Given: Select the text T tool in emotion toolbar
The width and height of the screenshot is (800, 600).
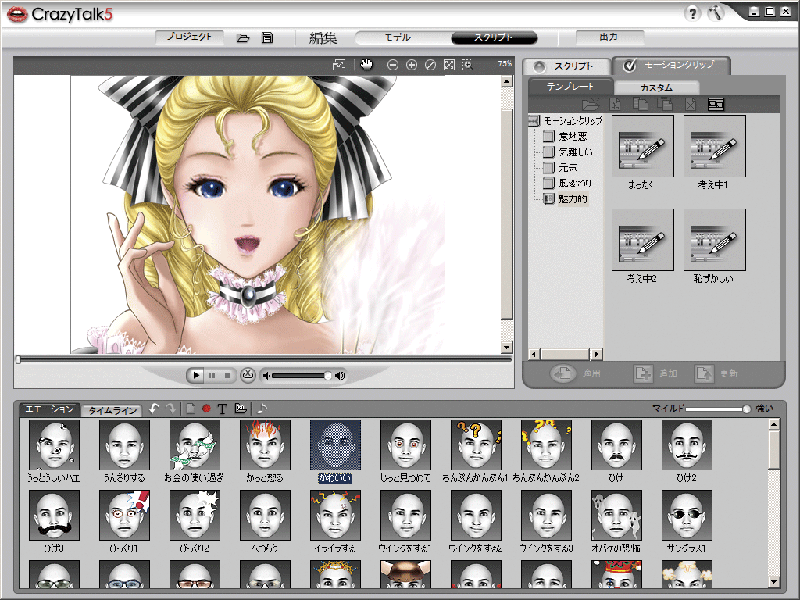Looking at the screenshot, I should coord(222,409).
